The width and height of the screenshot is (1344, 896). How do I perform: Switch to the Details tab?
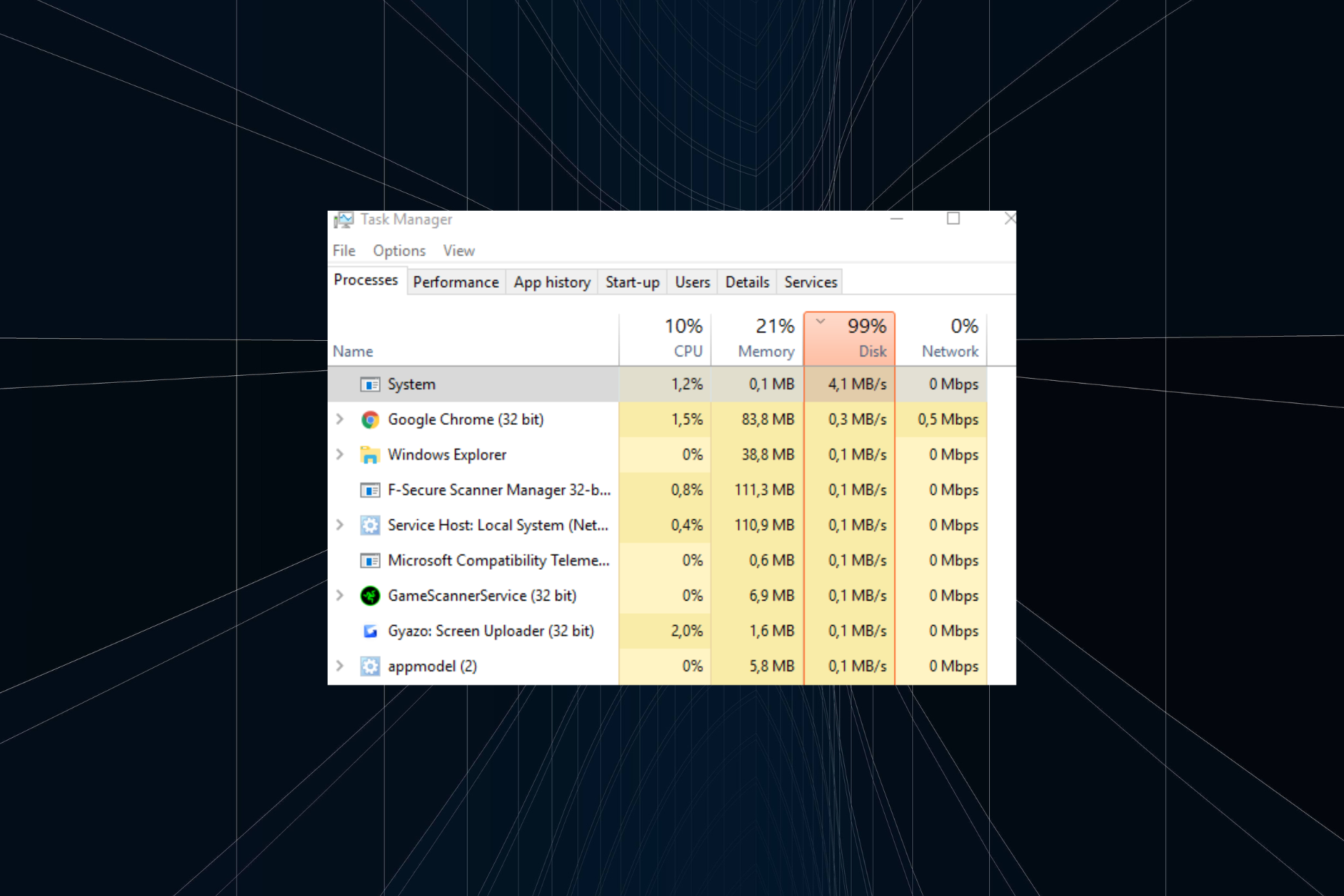pos(747,282)
